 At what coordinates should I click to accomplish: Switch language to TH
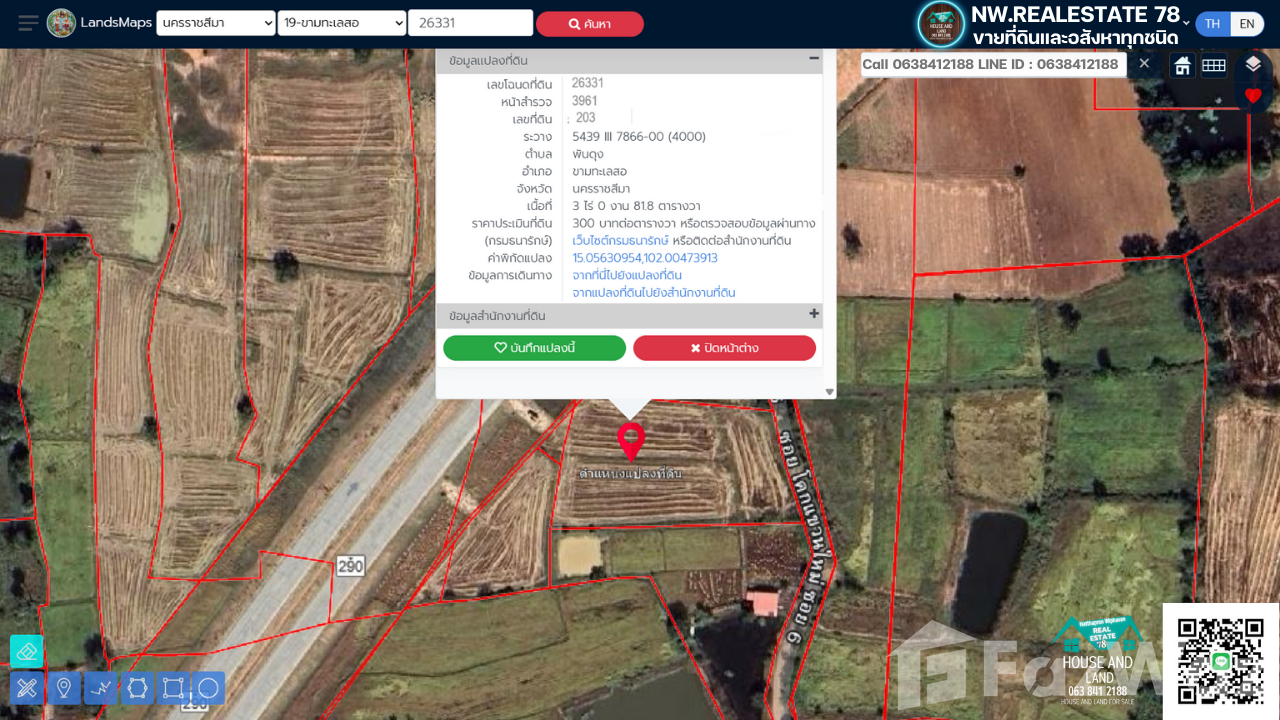coord(1212,24)
